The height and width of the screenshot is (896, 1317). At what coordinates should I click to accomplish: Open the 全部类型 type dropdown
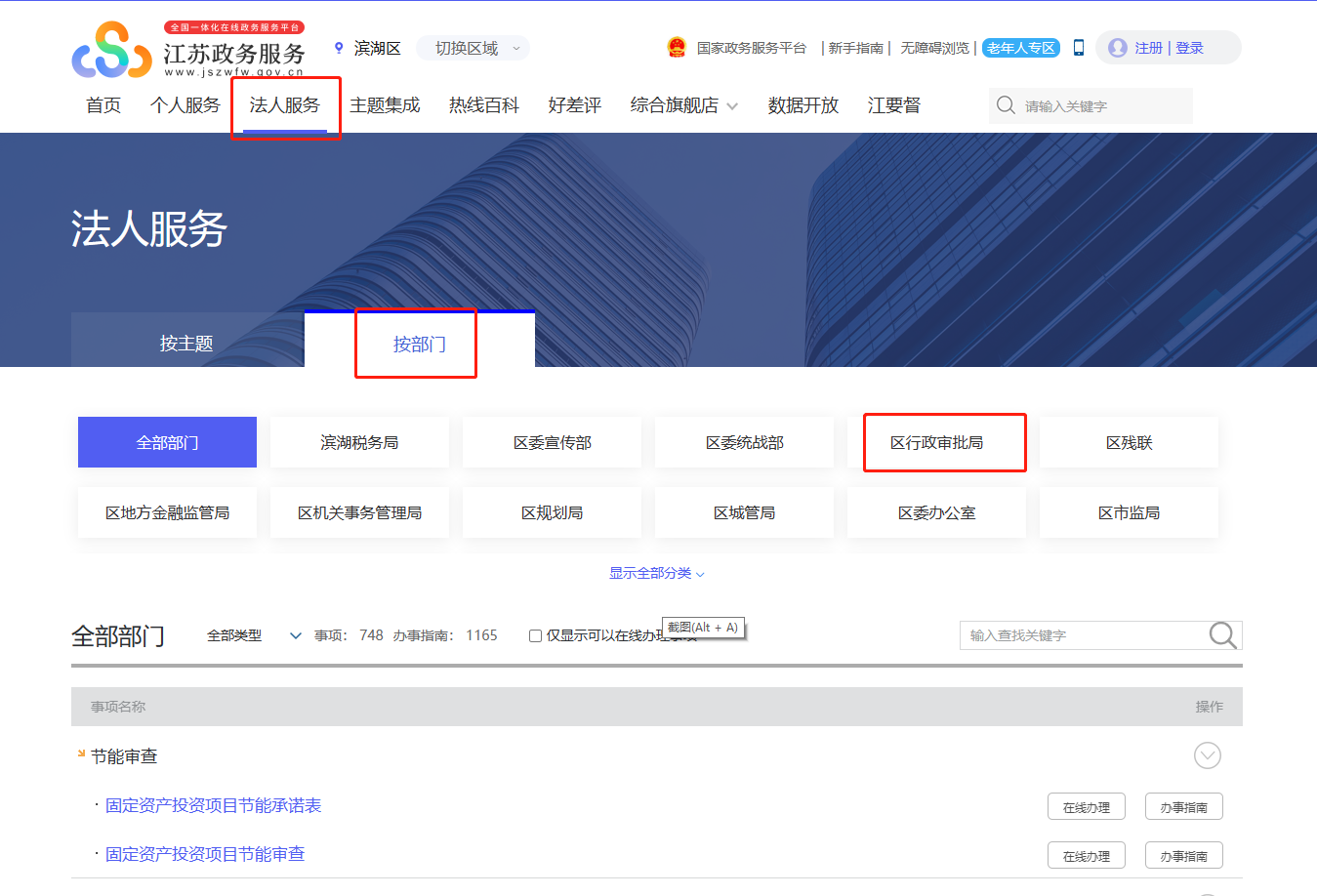pyautogui.click(x=253, y=635)
